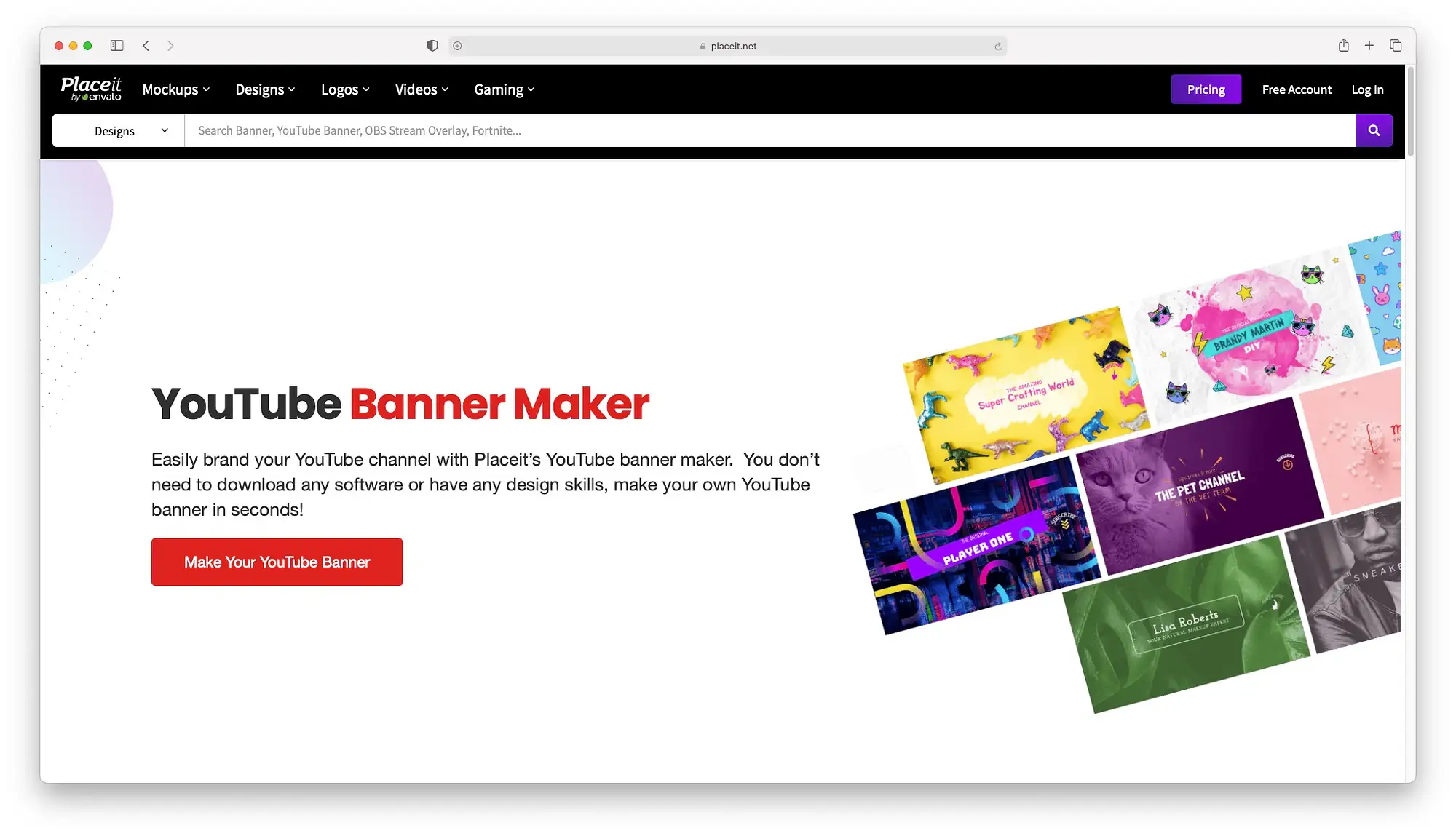1456x836 pixels.
Task: Click the browser reload page icon
Action: [998, 46]
